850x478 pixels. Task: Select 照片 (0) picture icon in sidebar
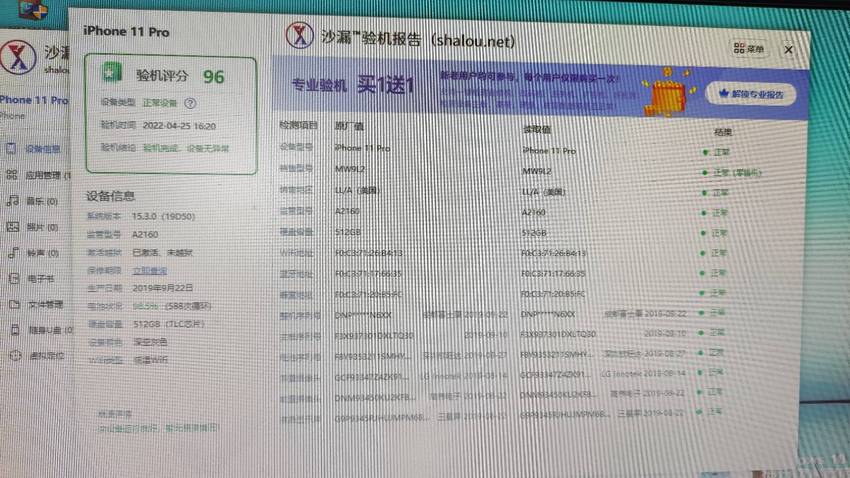[13, 227]
